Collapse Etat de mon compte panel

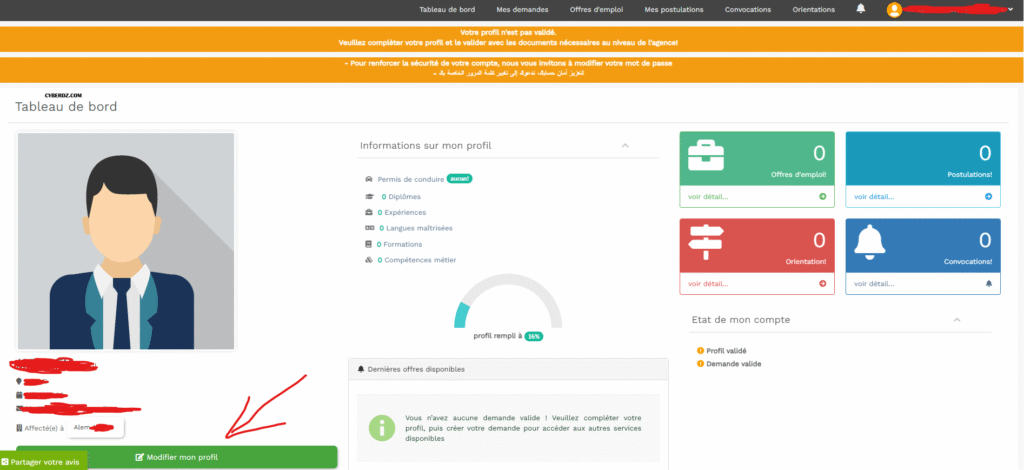tap(957, 320)
